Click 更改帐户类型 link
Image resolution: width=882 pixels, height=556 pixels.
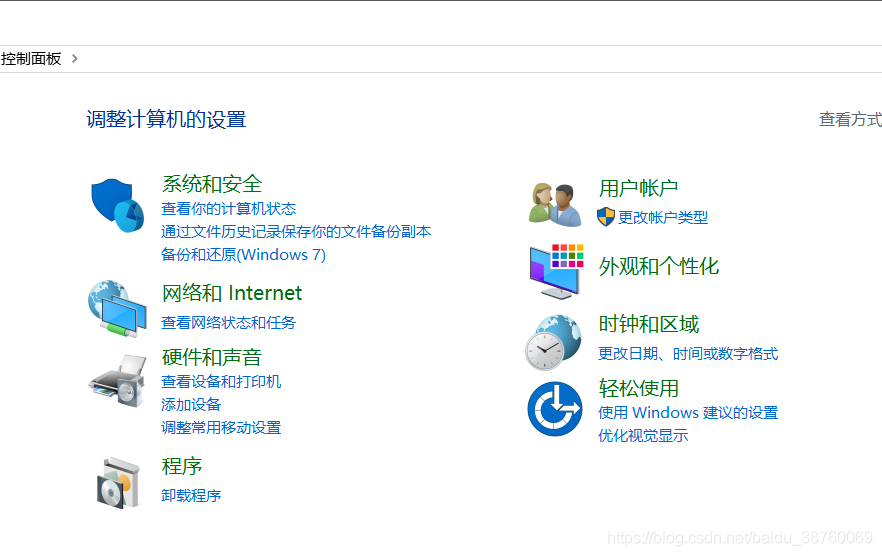[x=663, y=217]
